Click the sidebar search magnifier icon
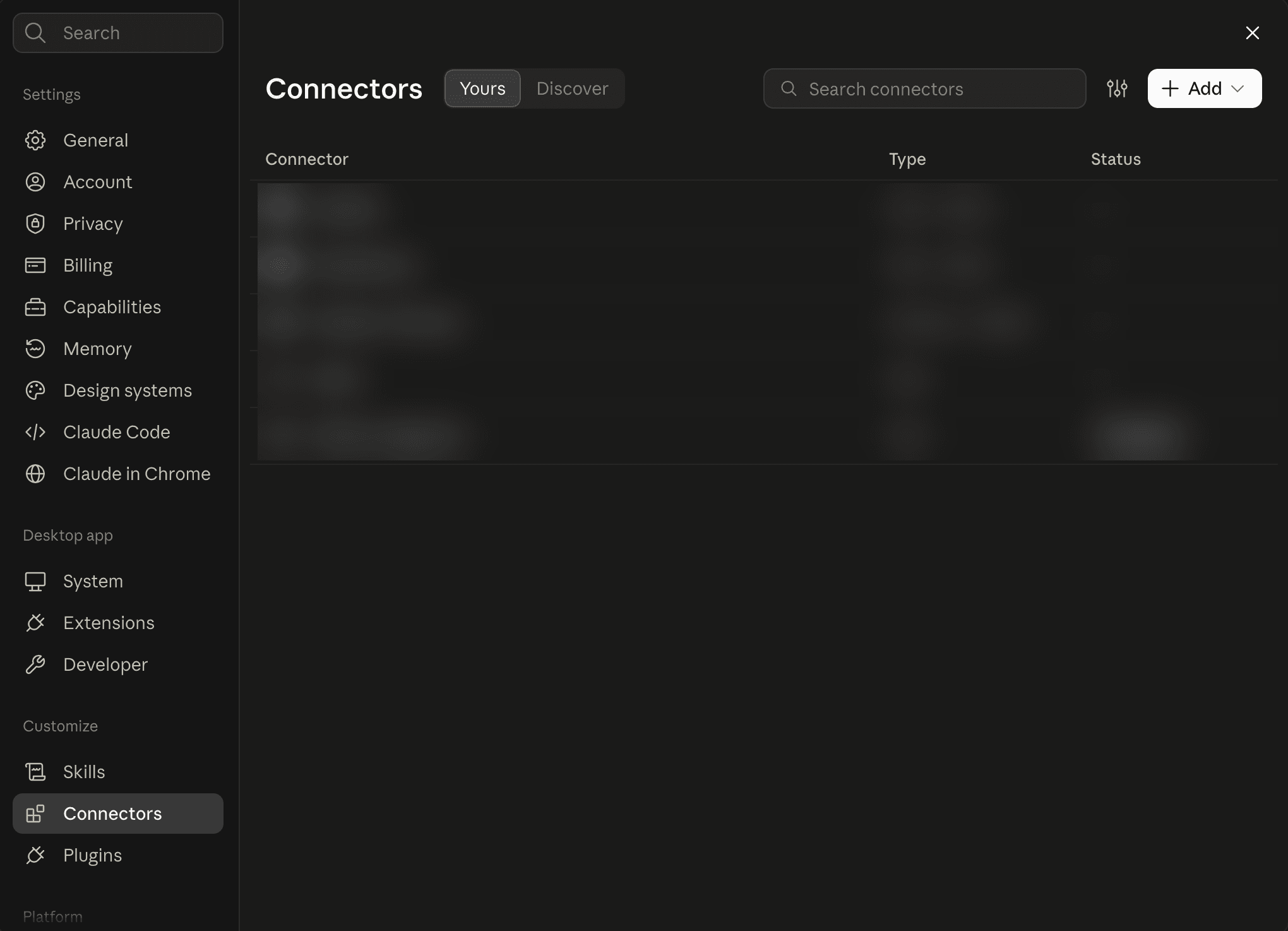The image size is (1288, 931). 35,33
